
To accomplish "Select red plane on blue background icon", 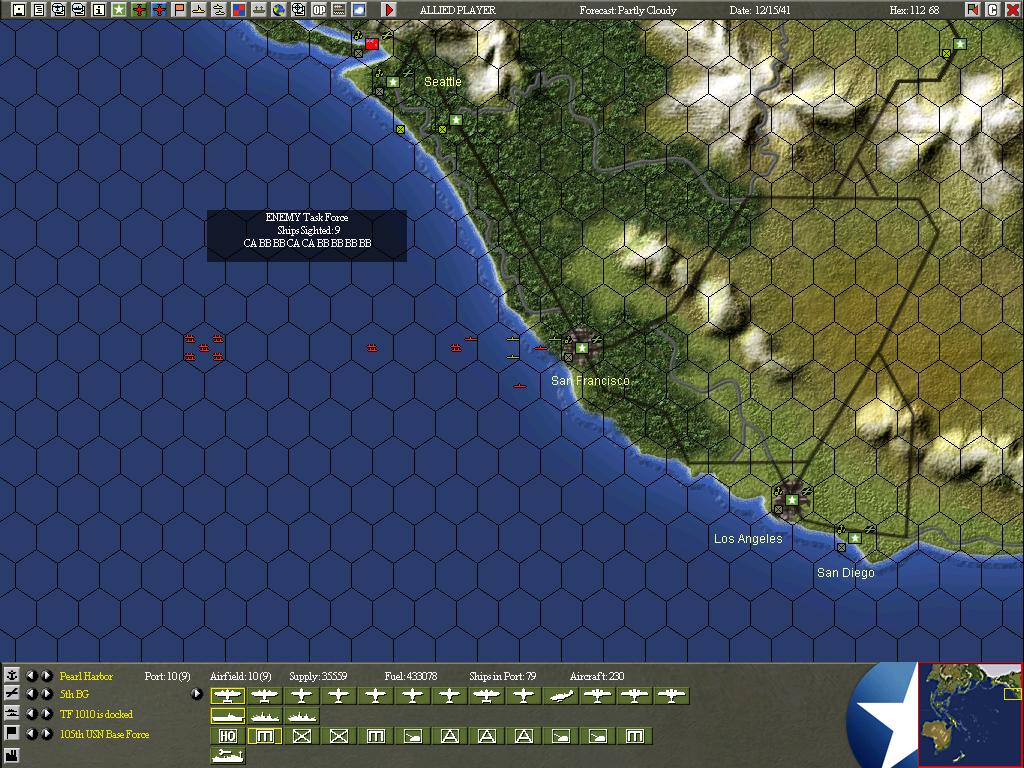I will coord(159,9).
